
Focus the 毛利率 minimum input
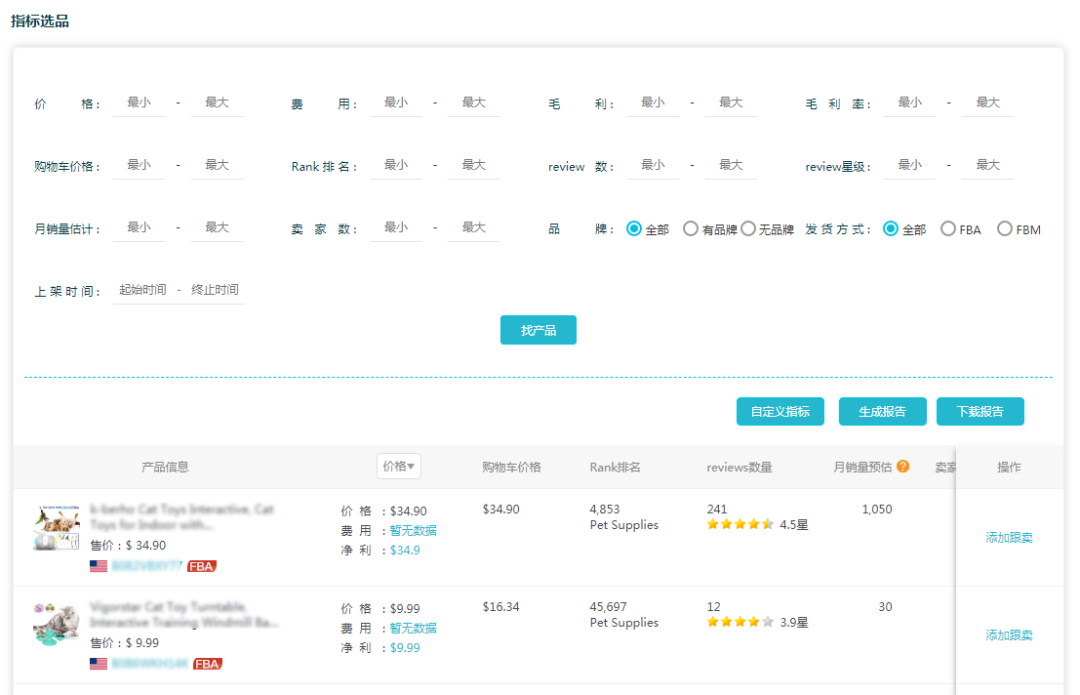point(910,103)
